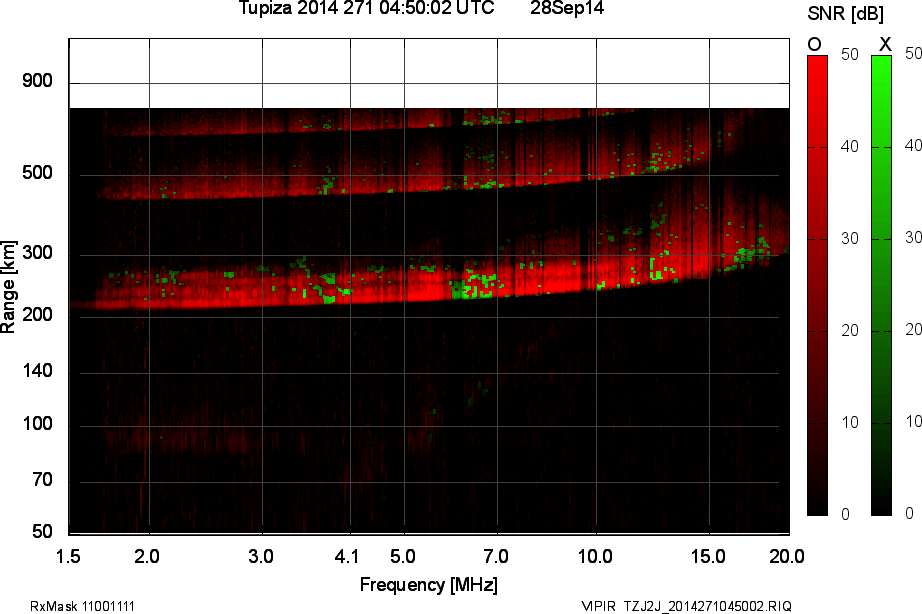Image resolution: width=922 pixels, height=614 pixels.
Task: Click the 'VIPIR' label in the footer
Action: click(x=599, y=606)
